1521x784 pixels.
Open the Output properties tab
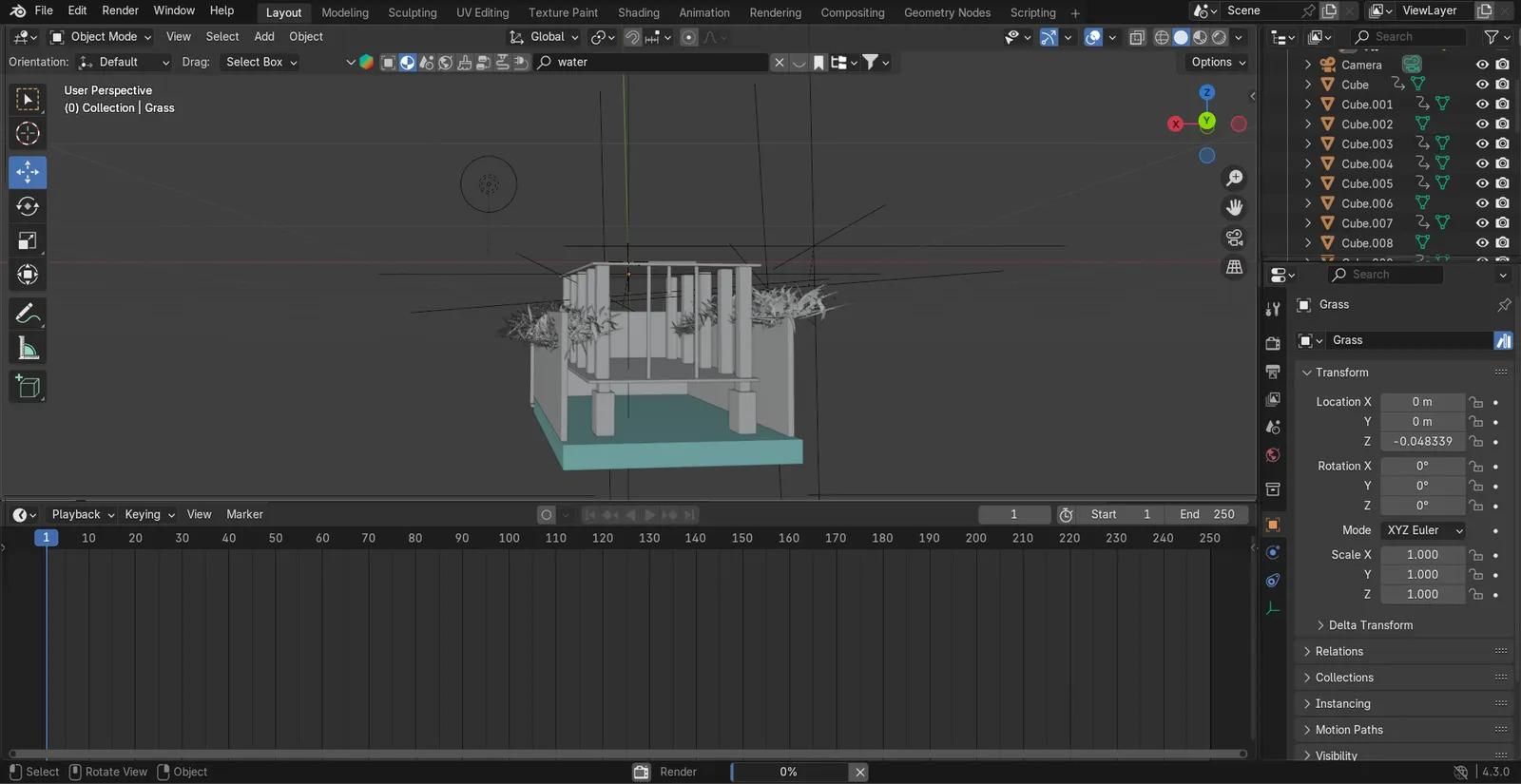(x=1273, y=371)
